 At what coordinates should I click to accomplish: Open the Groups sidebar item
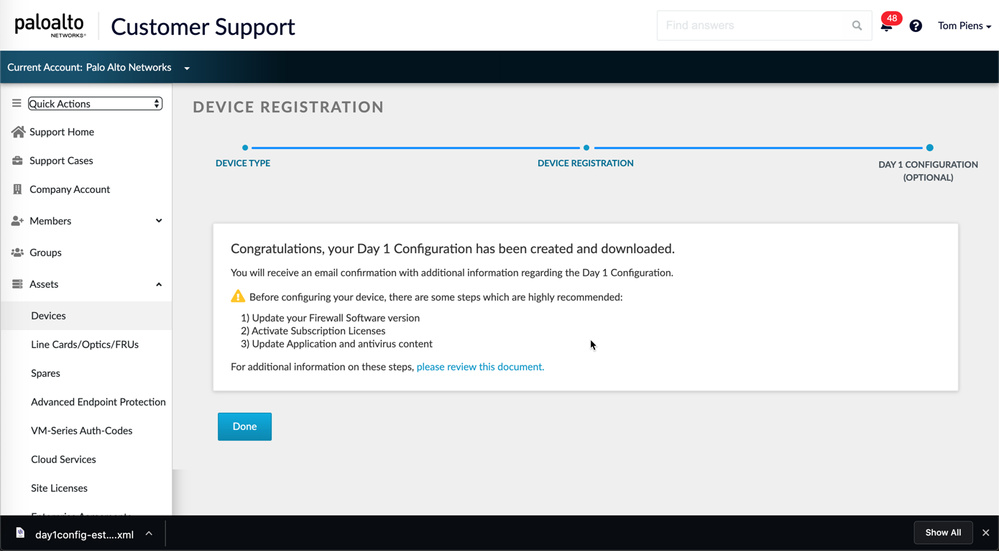pyautogui.click(x=46, y=253)
